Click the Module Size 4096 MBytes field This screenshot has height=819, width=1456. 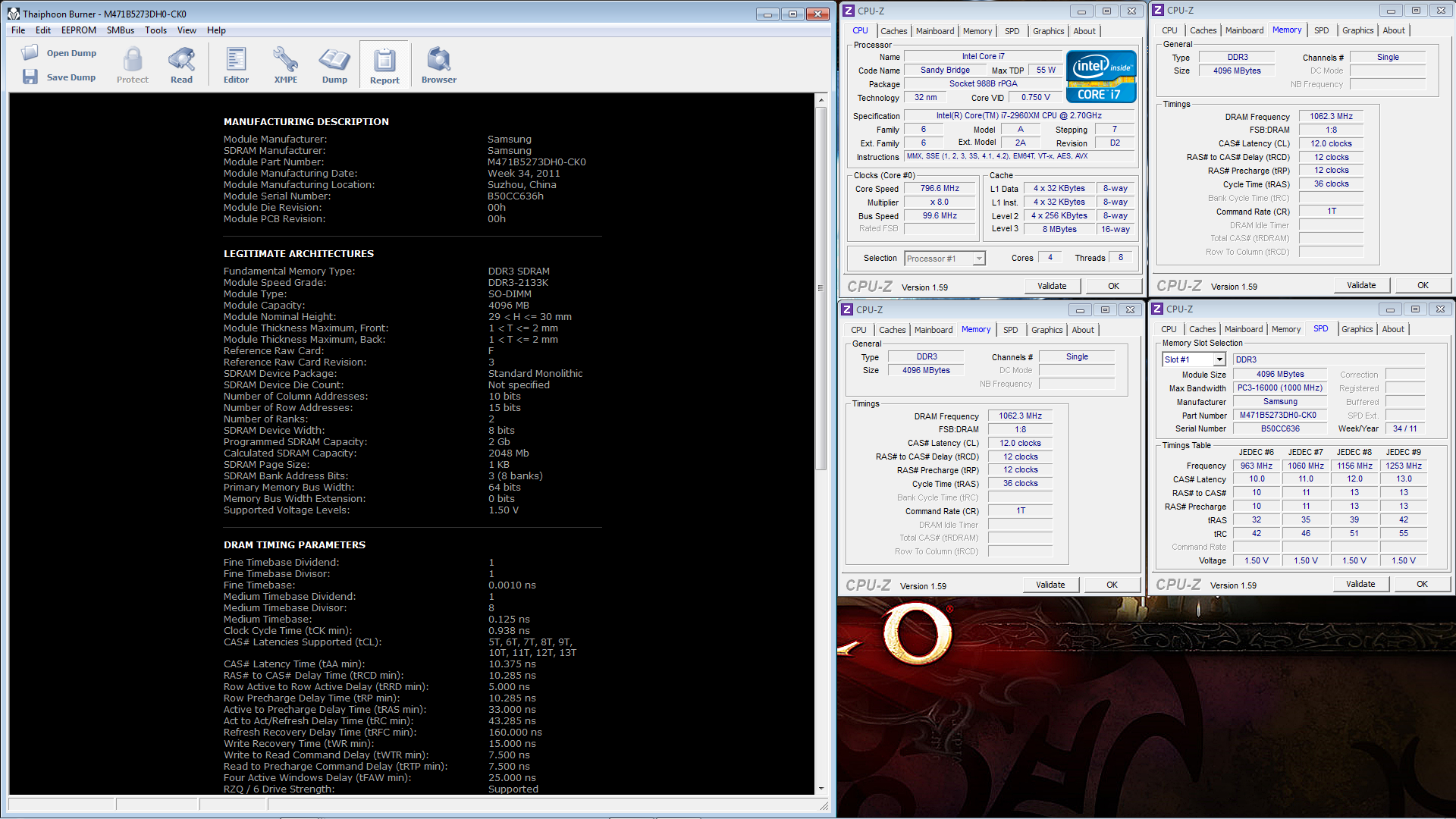pos(1279,374)
